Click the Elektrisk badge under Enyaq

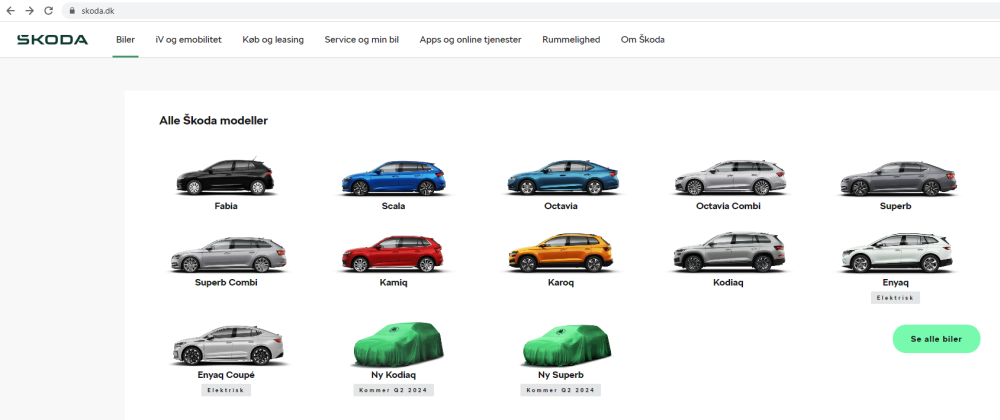(895, 298)
